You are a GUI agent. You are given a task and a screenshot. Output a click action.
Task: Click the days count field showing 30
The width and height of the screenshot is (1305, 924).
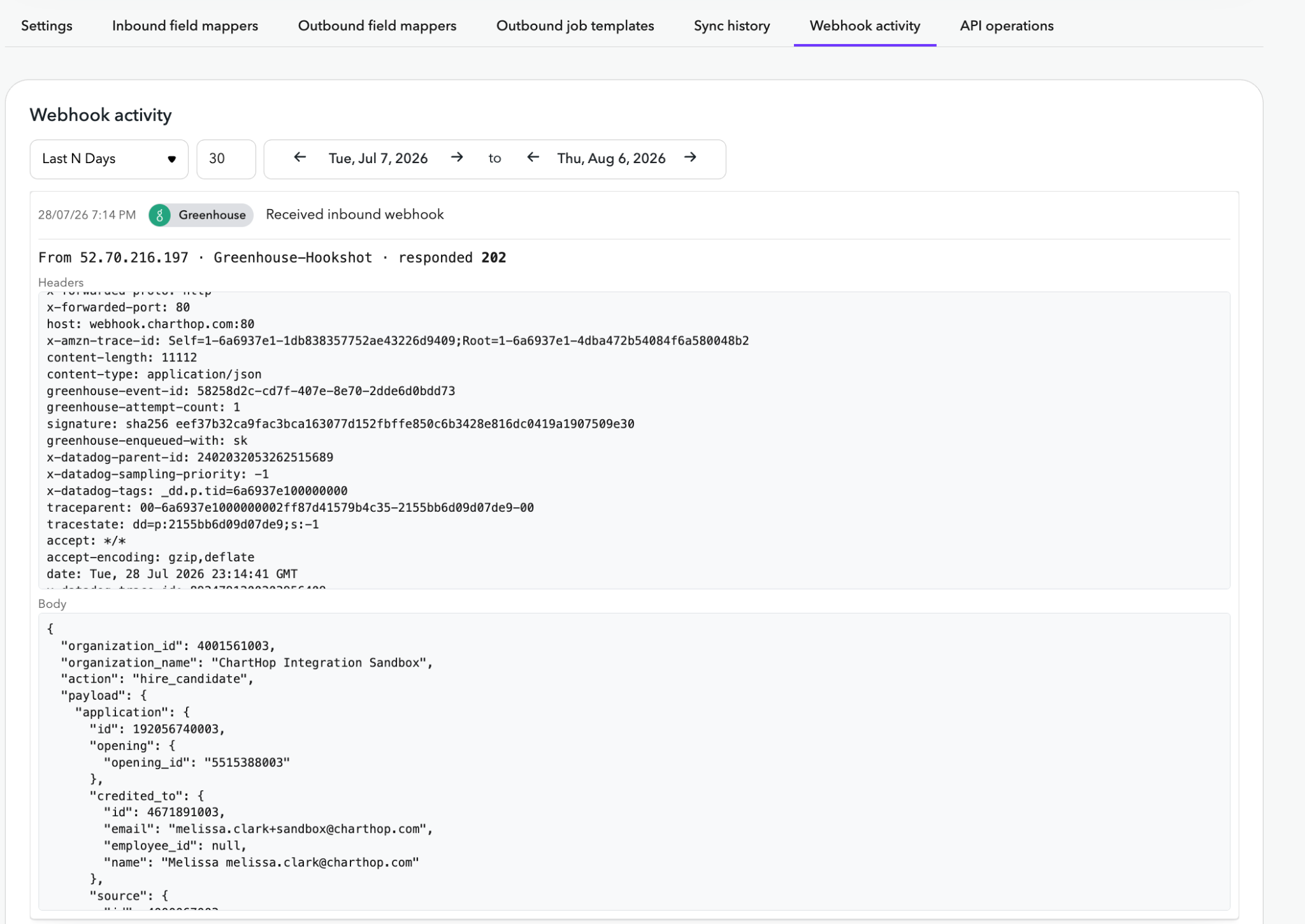coord(226,159)
